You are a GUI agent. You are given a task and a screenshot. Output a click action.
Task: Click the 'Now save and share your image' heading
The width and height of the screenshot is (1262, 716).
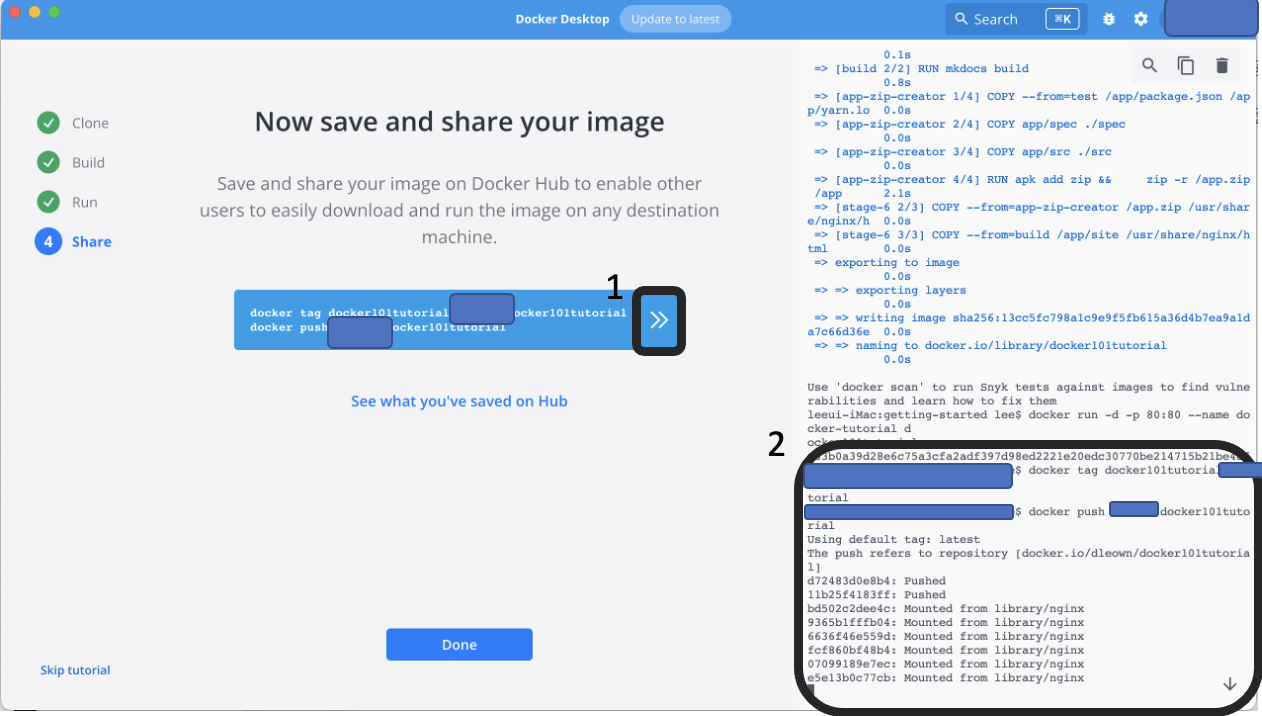(x=459, y=122)
